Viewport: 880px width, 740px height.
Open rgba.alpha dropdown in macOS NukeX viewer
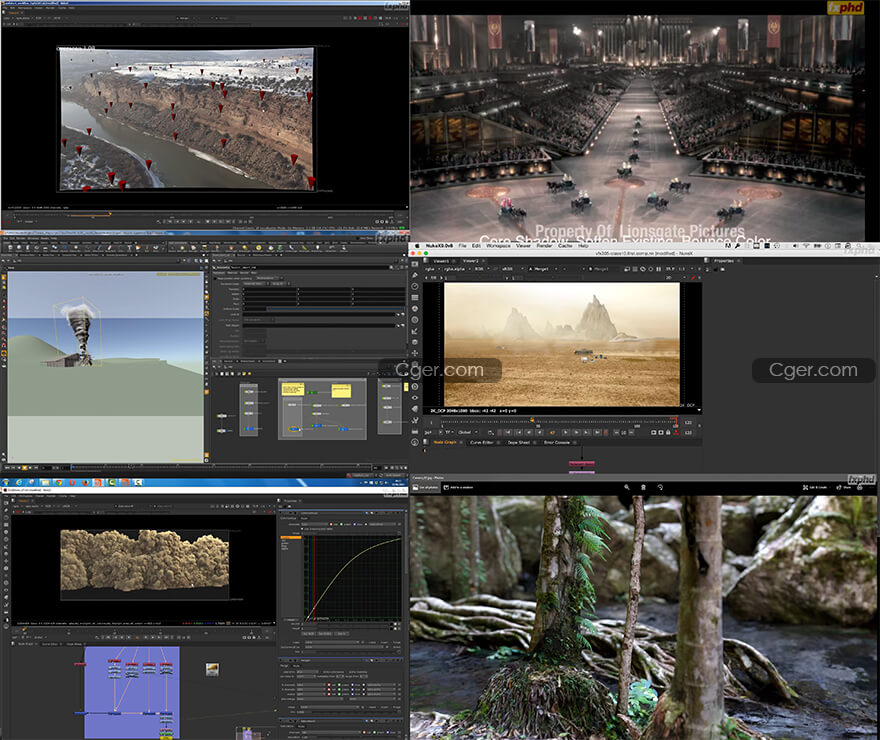[x=456, y=269]
